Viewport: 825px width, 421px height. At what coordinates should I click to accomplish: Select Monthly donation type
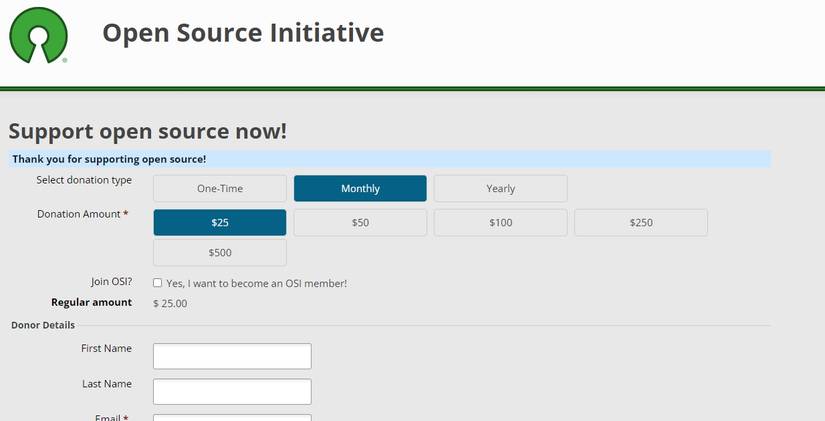(360, 188)
